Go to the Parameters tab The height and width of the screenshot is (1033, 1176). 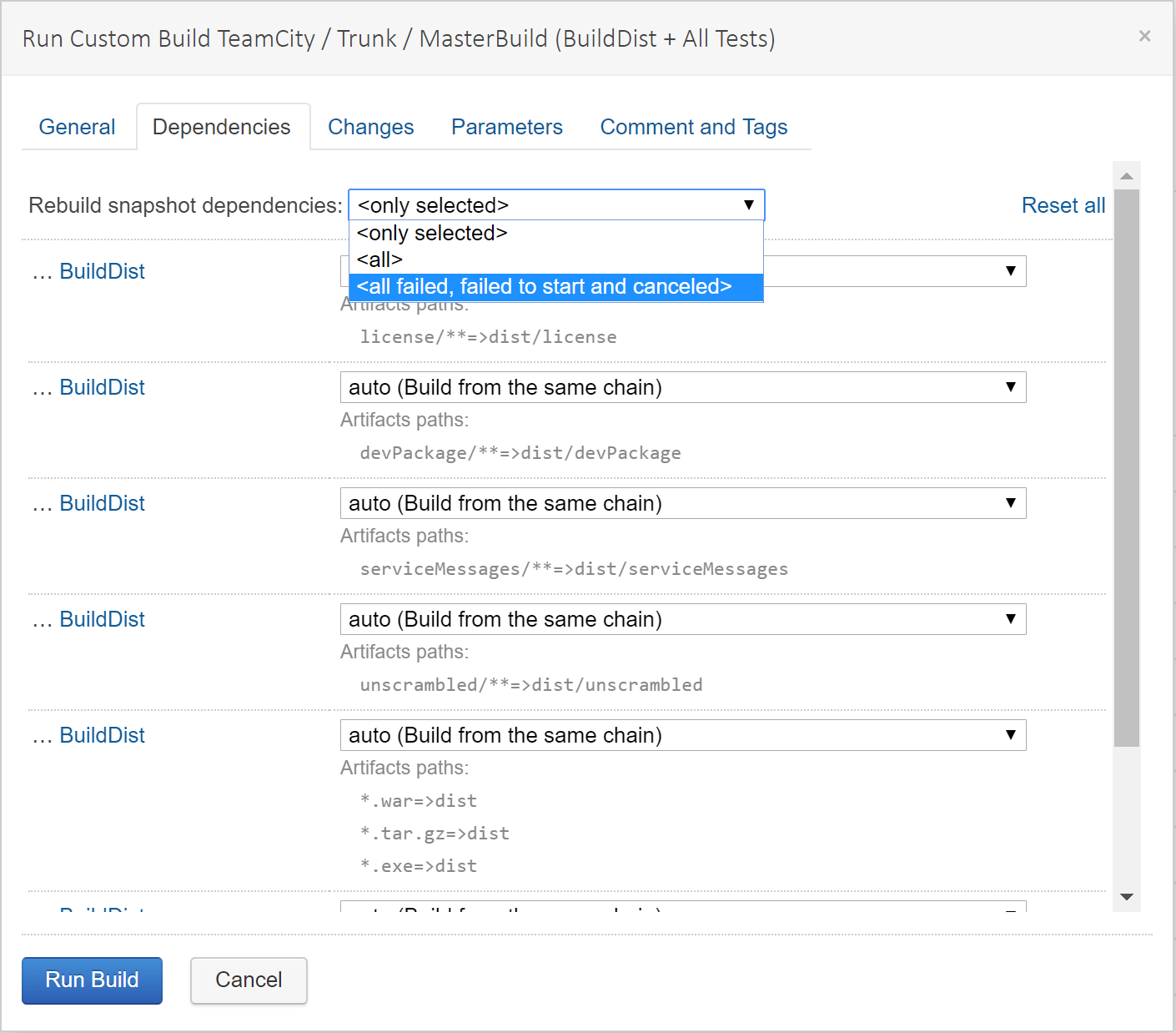(507, 127)
